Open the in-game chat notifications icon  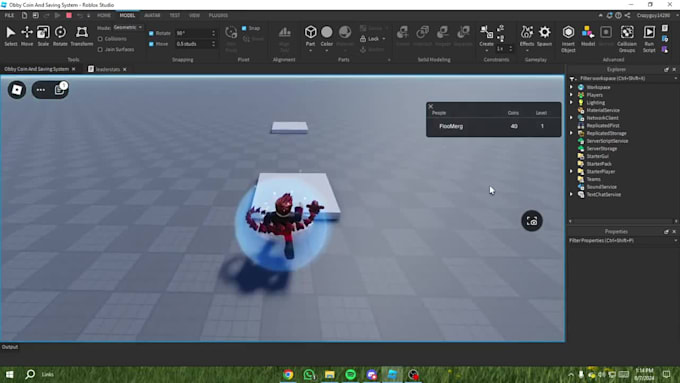(x=60, y=89)
